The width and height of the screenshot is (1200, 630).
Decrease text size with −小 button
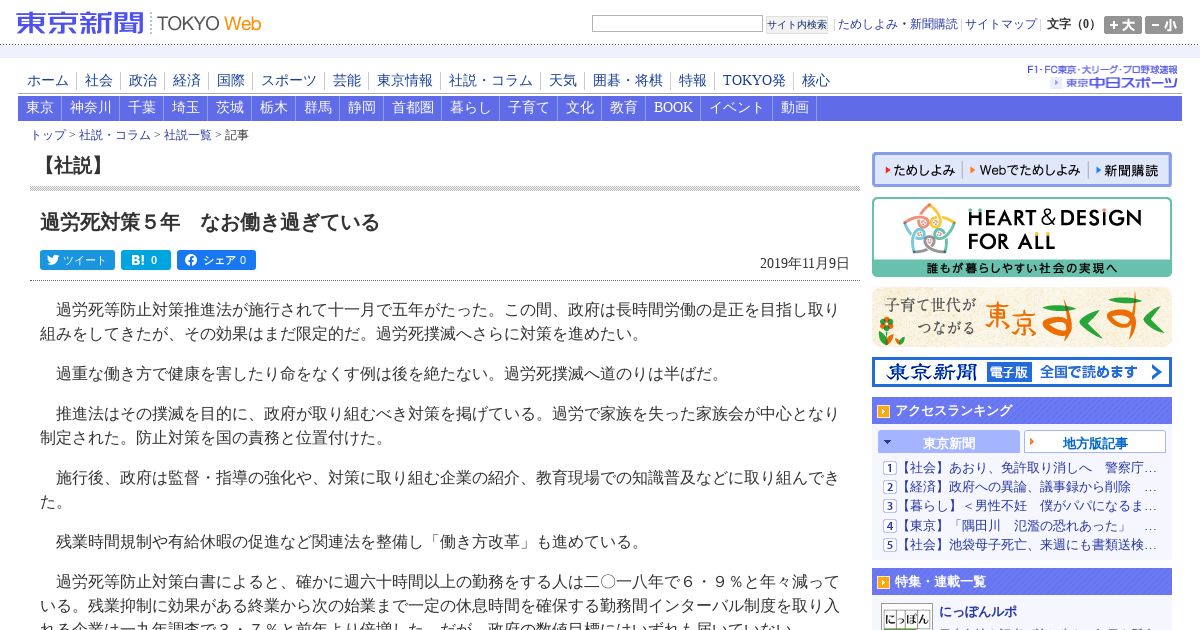1164,25
